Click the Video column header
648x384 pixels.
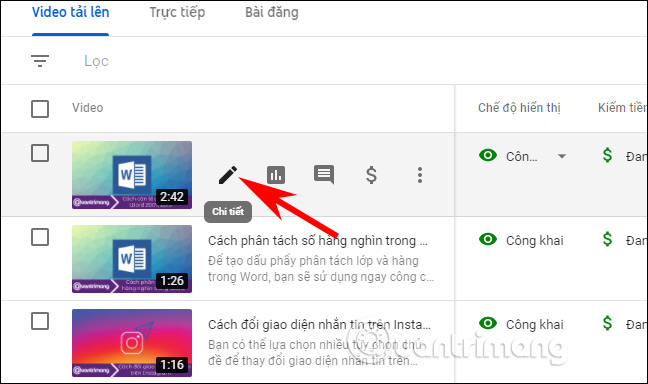coord(88,108)
